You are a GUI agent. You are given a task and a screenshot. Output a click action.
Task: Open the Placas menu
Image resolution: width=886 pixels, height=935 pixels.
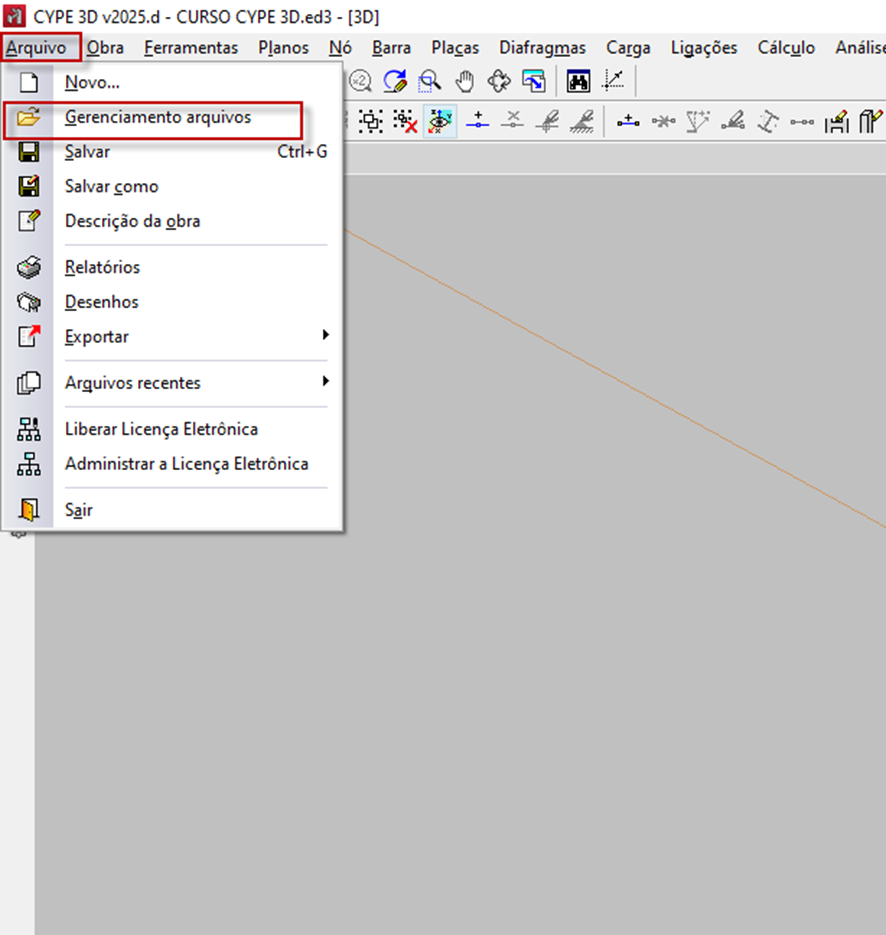click(x=456, y=48)
